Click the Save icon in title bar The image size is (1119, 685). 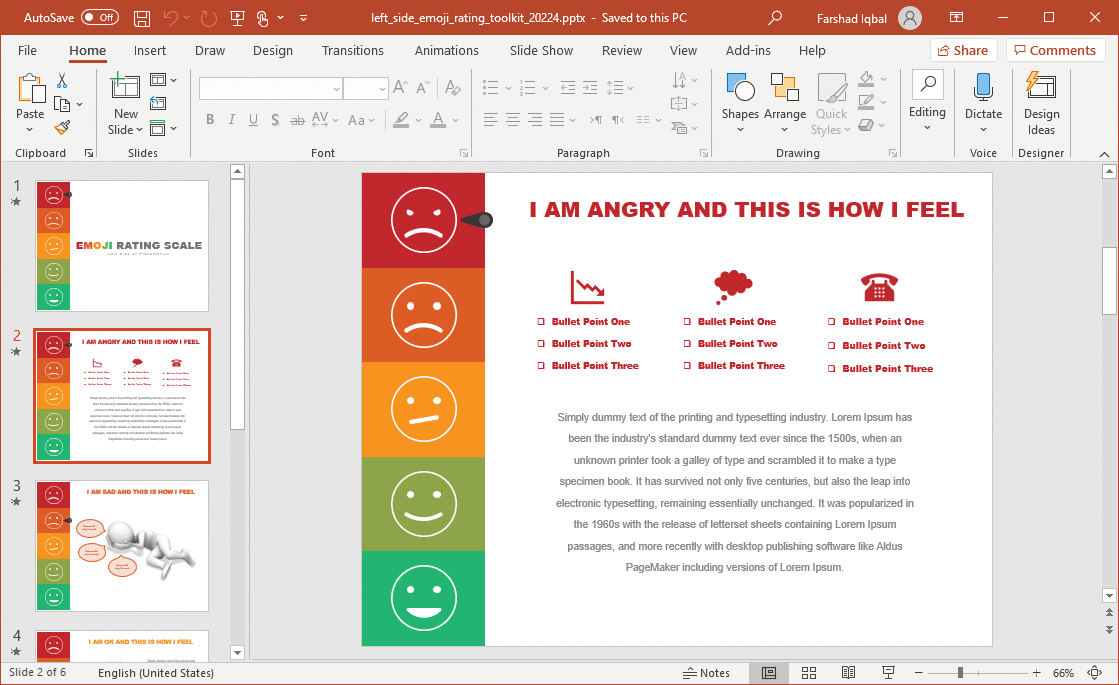click(142, 18)
